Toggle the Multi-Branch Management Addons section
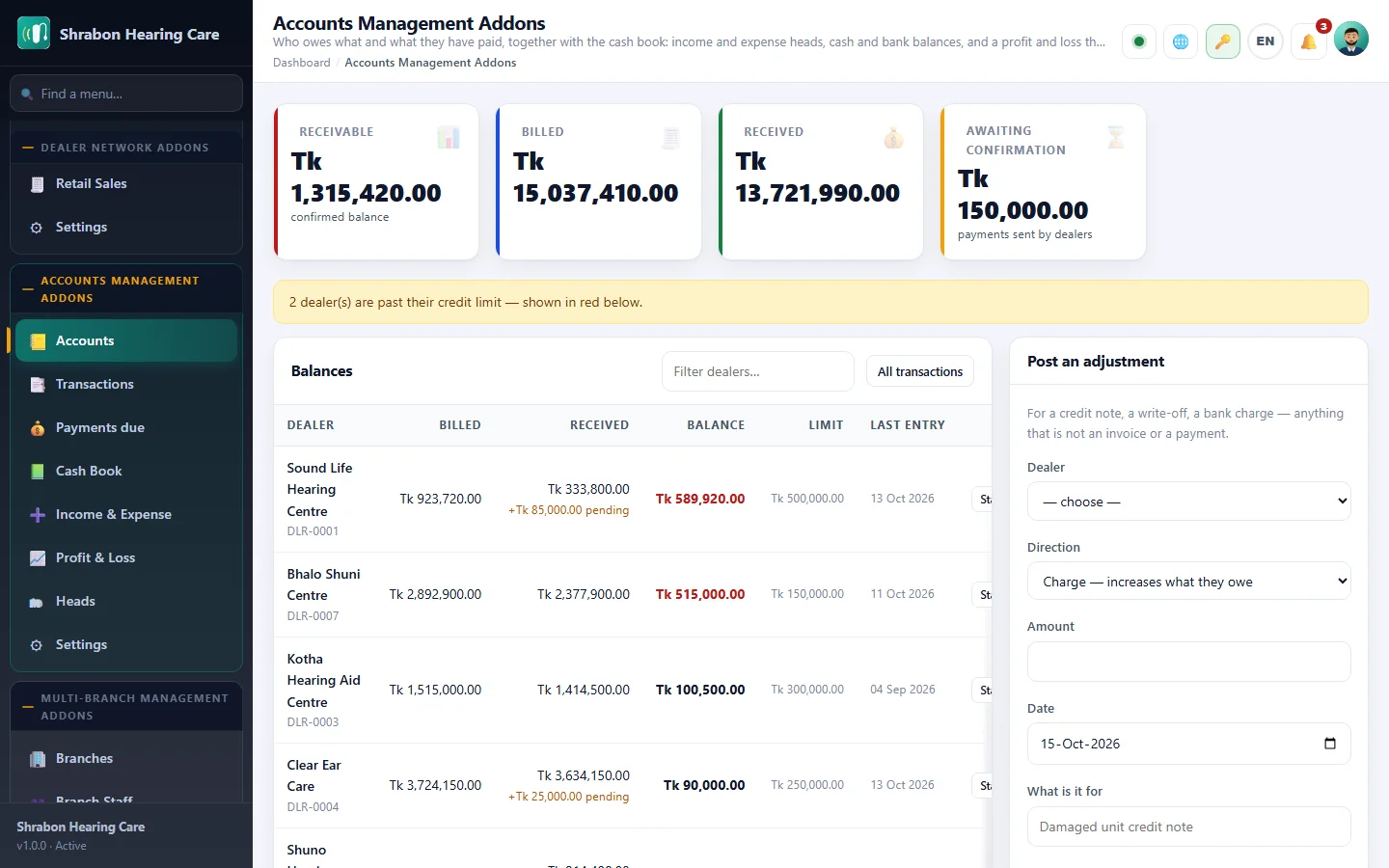1389x868 pixels. [x=126, y=707]
